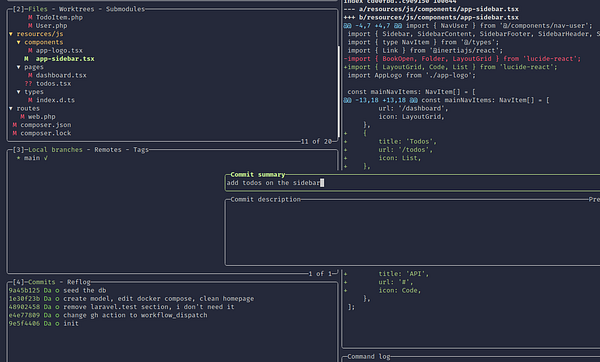The height and width of the screenshot is (362, 600).
Task: Switch to the Worktrees tab
Action: pyautogui.click(x=76, y=9)
